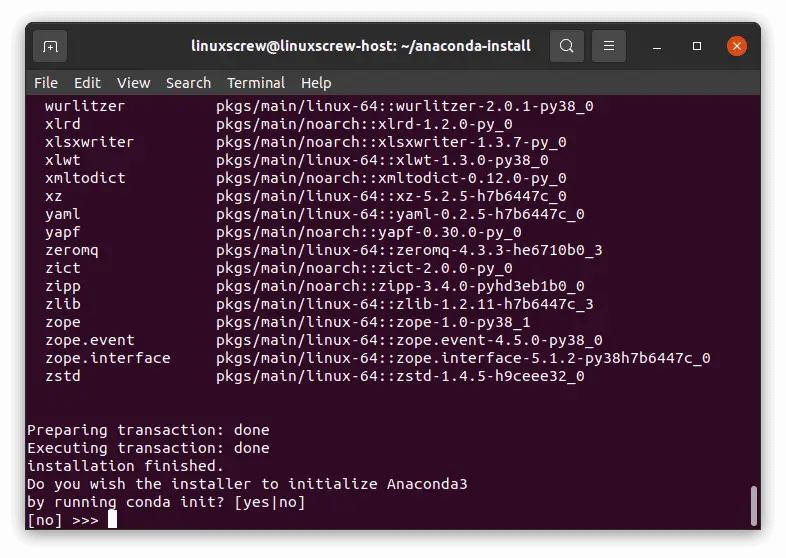Click path zeromq-4.3.3-he6710b0_3

pyautogui.click(x=499, y=250)
